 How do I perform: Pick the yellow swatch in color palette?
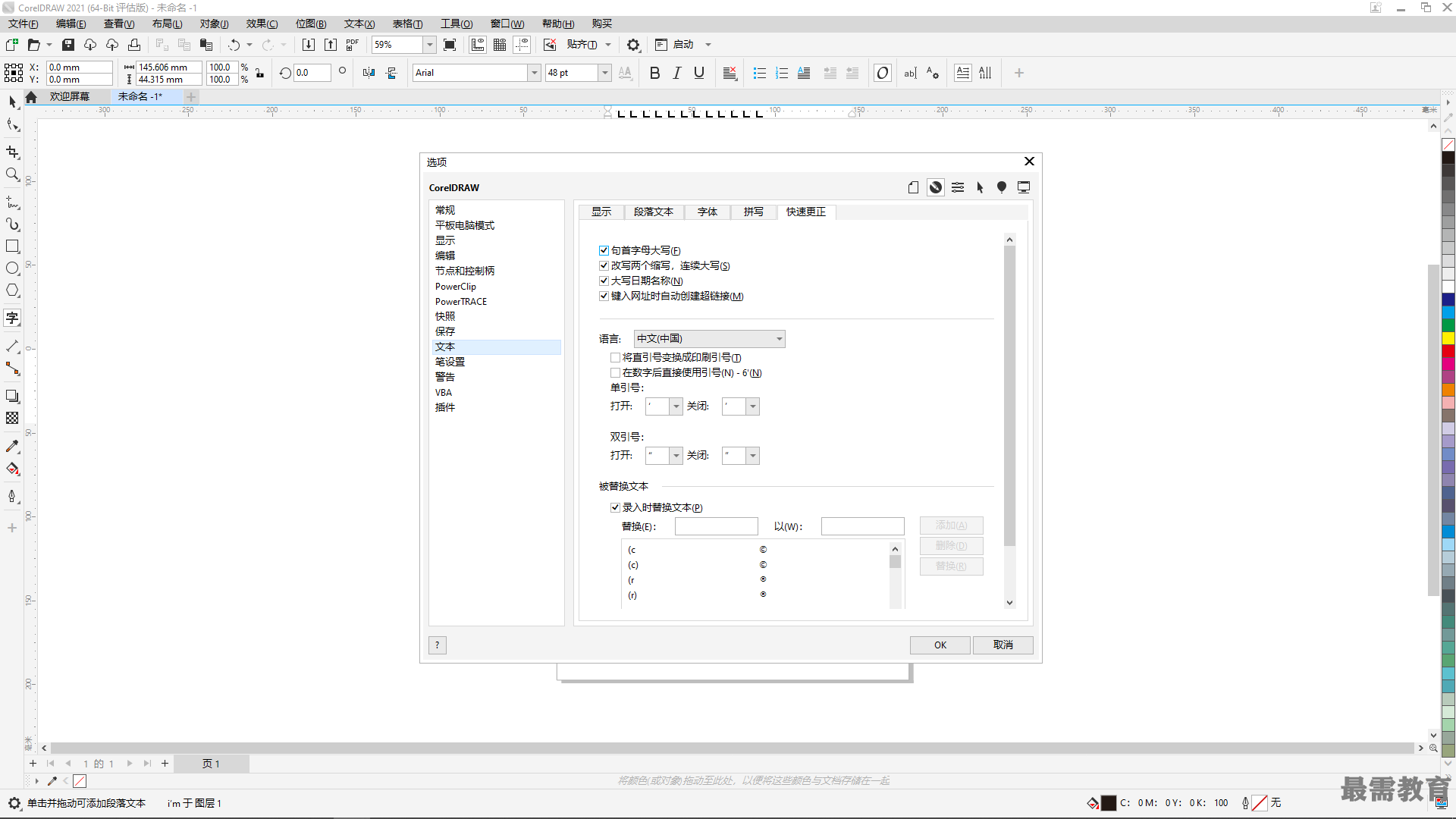(x=1448, y=338)
